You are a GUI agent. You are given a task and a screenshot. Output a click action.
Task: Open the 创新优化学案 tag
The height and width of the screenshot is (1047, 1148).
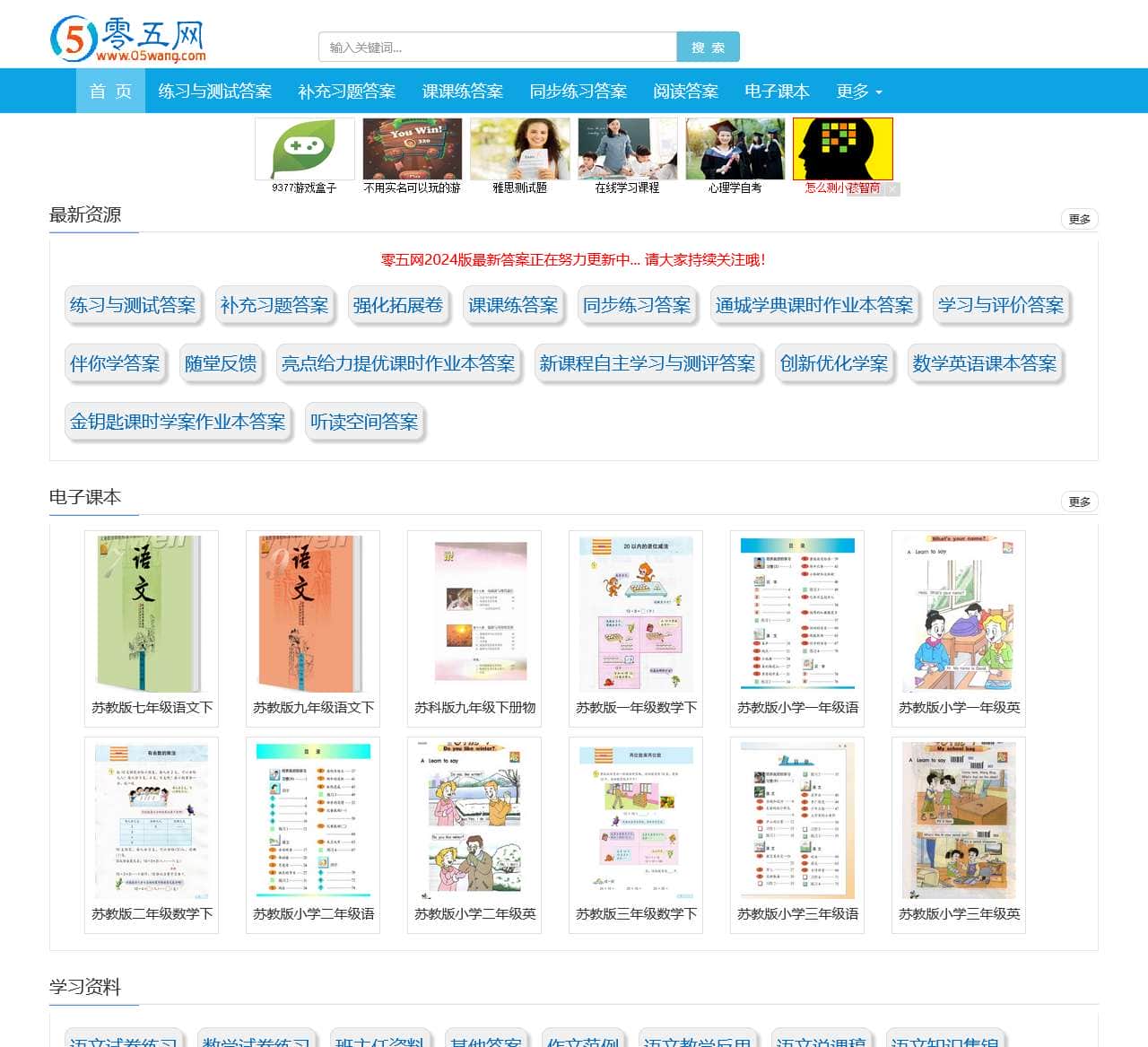[x=834, y=363]
